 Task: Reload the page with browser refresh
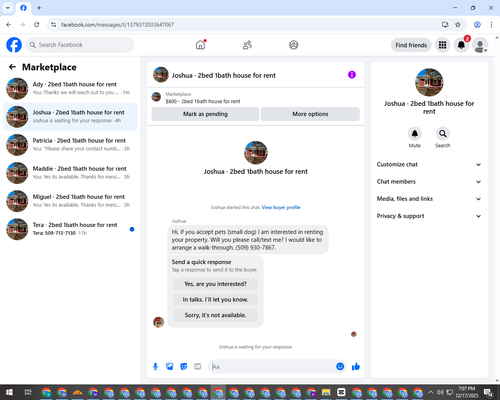point(37,24)
